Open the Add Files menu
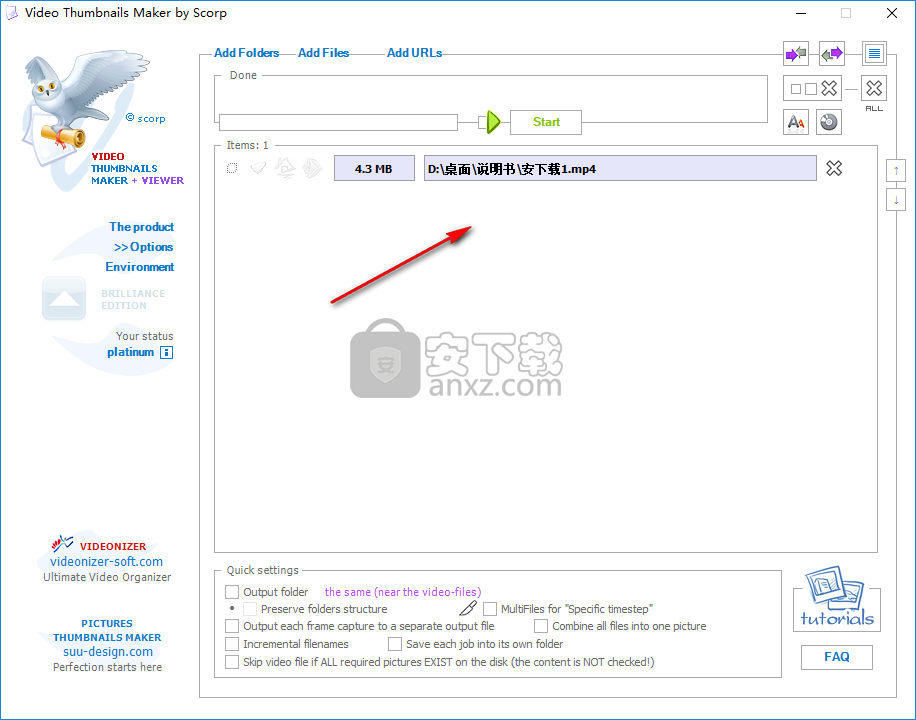The image size is (916, 720). coord(323,53)
